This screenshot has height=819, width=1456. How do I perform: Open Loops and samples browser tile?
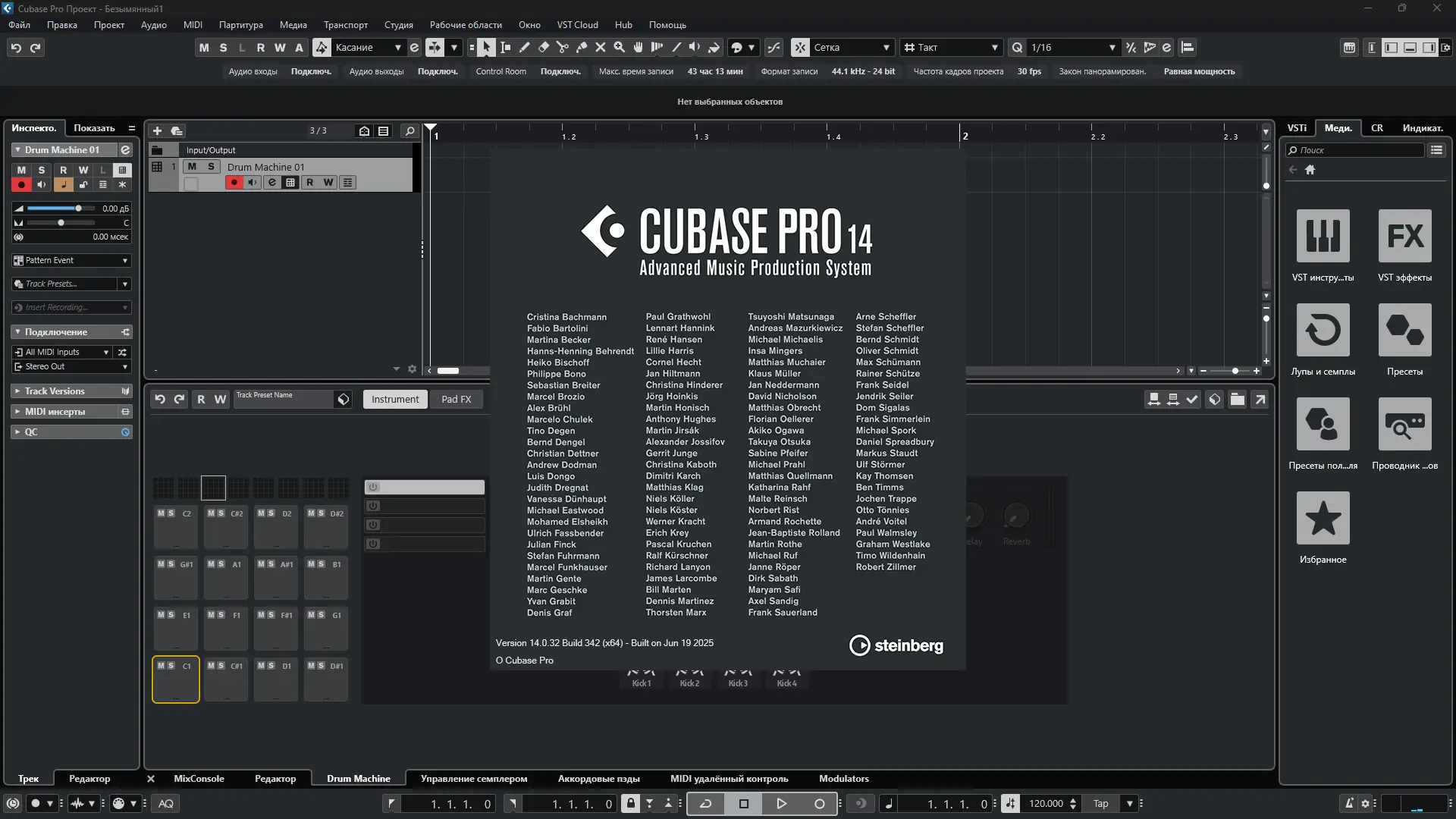(1323, 331)
